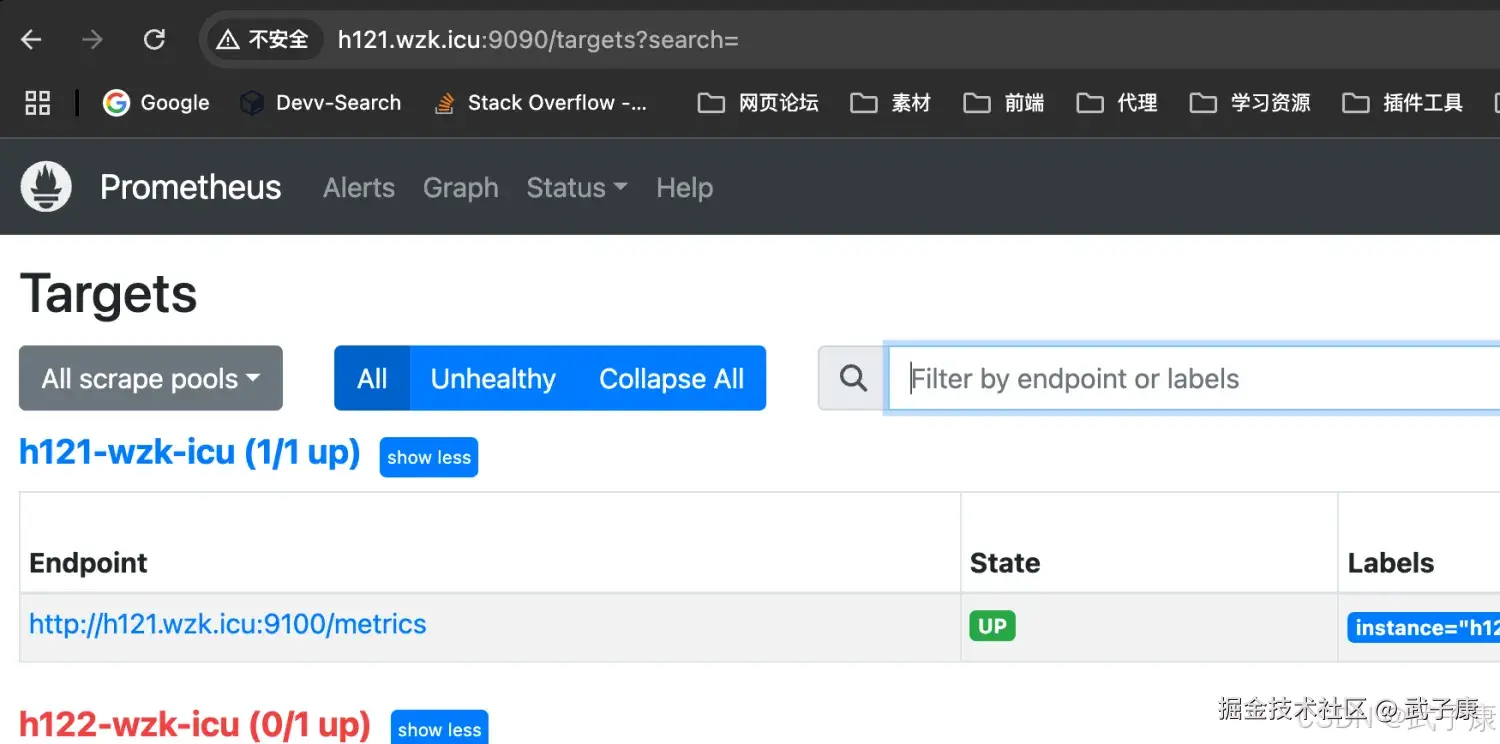
Task: Open the Devv-Search bookmark
Action: point(320,102)
